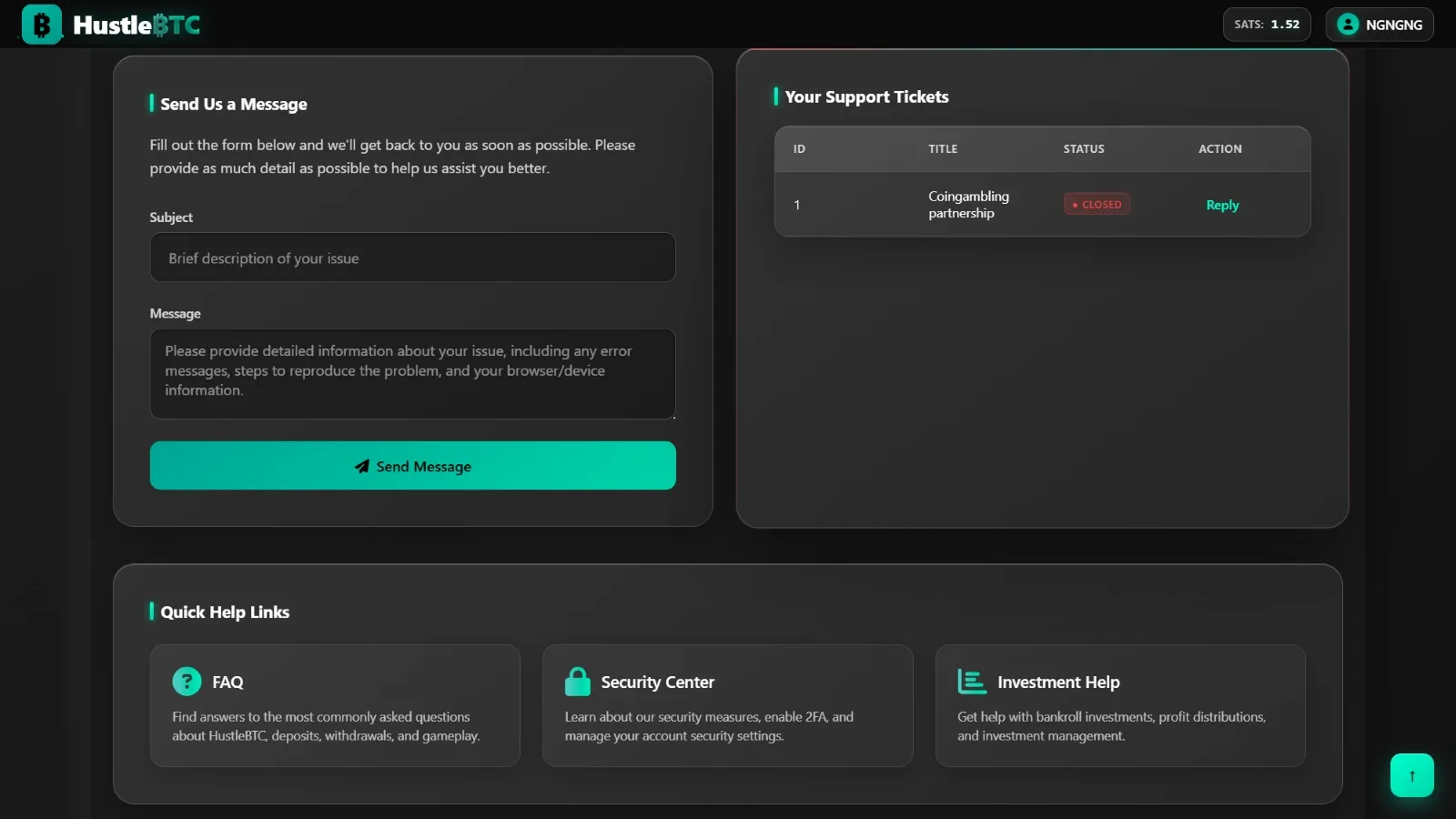The width and height of the screenshot is (1456, 819).
Task: Focus the Subject input field
Action: [412, 258]
